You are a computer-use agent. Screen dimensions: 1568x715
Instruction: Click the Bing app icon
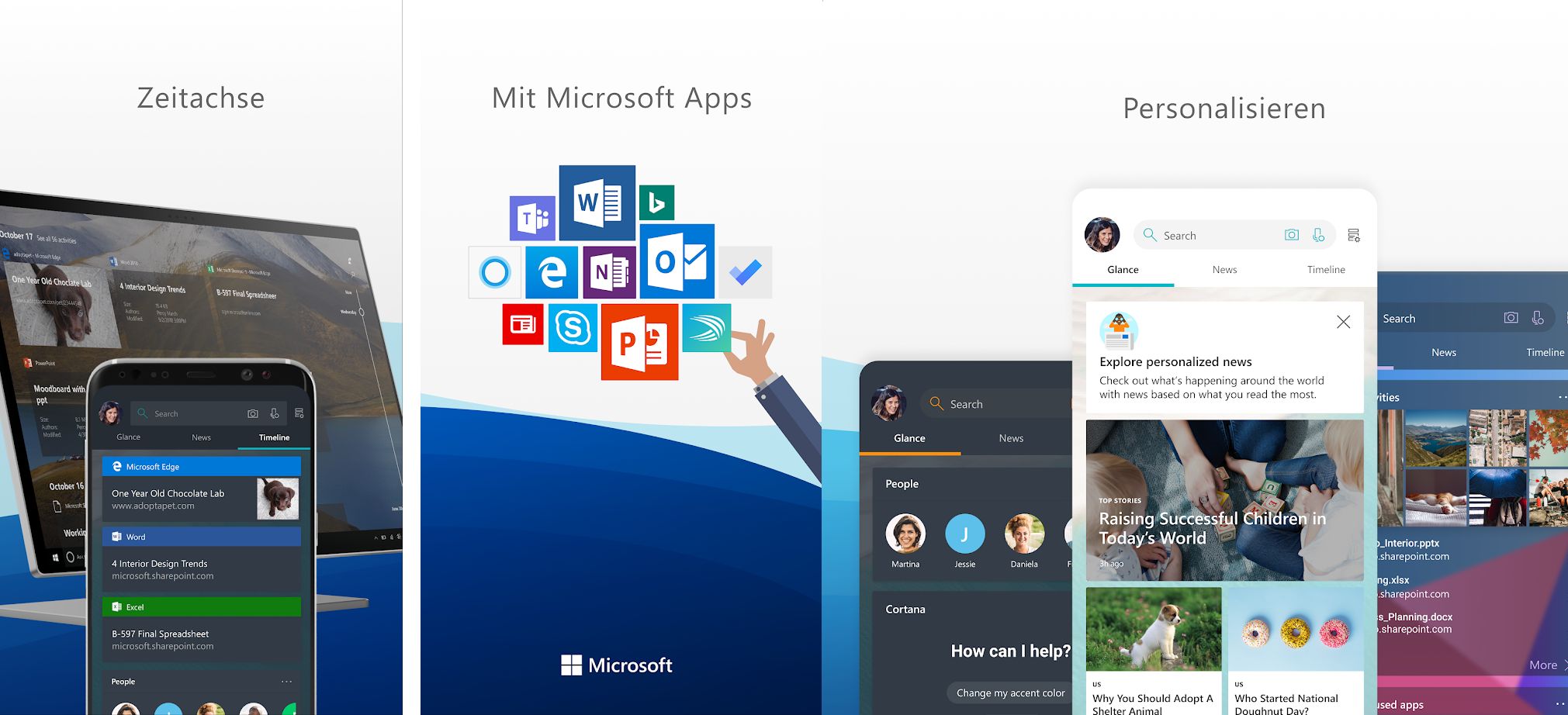click(656, 202)
